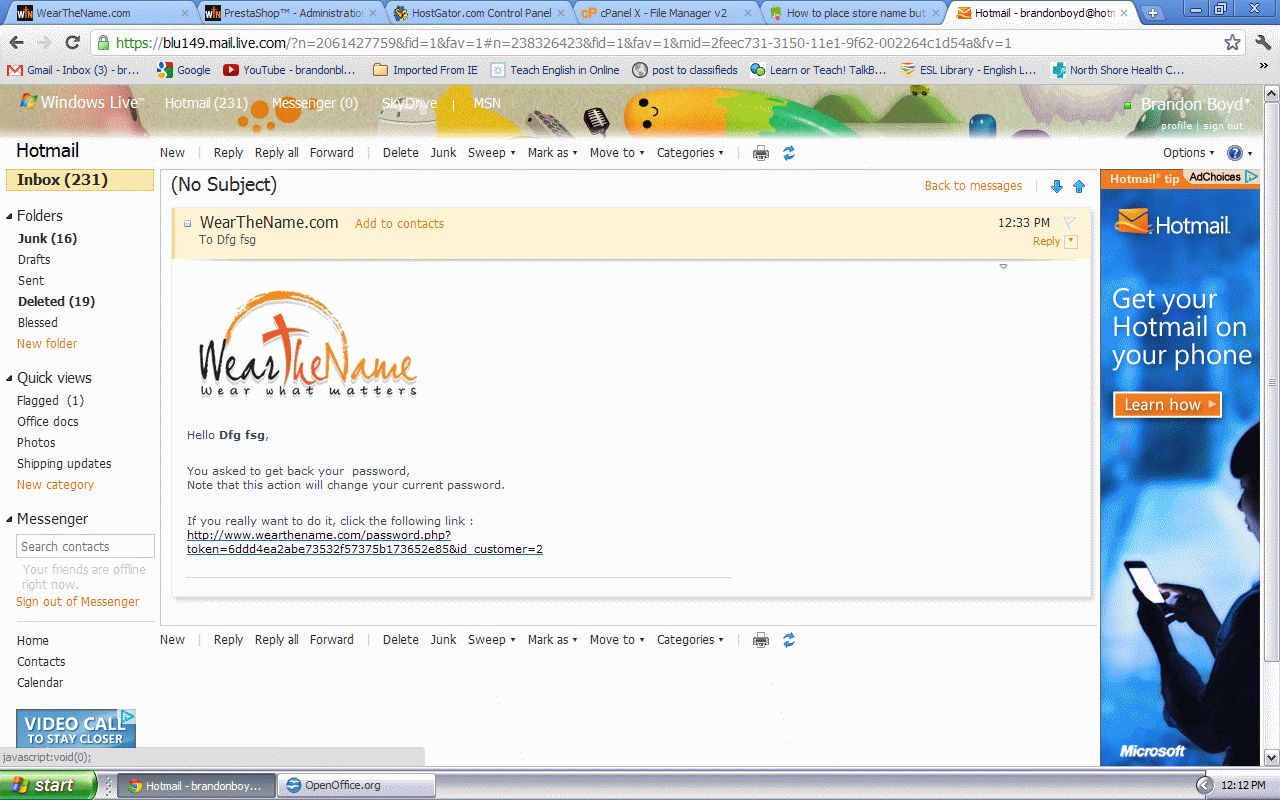This screenshot has height=800, width=1280.
Task: Open the Imported From IE bookmarks folder
Action: click(x=426, y=70)
